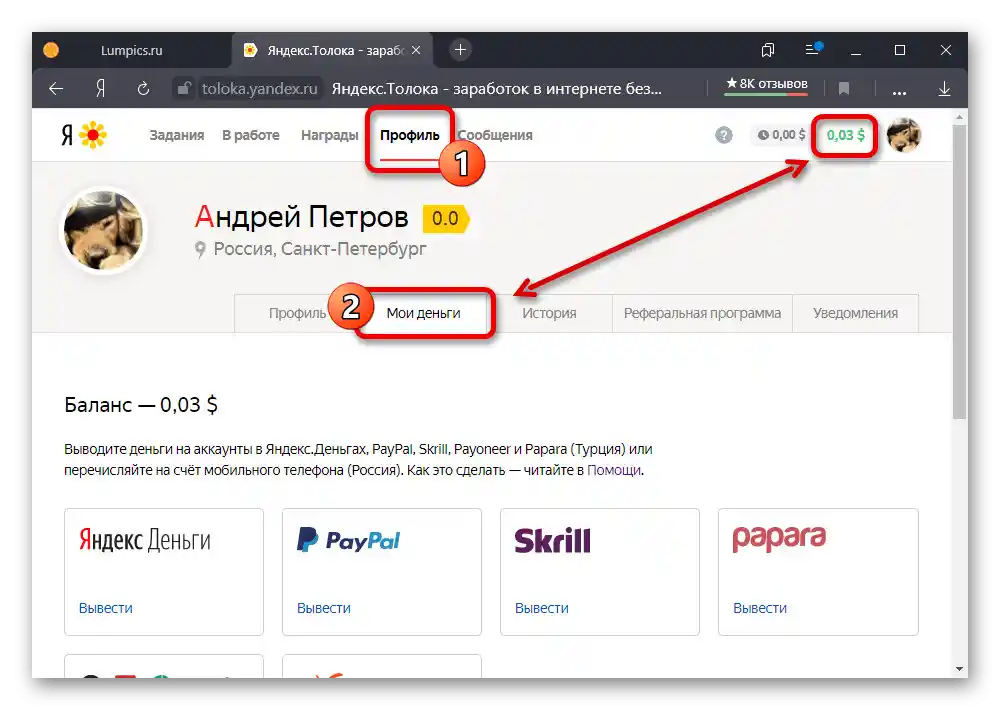Viewport: 1000px width, 710px height.
Task: Click the 8K отзывов rating badge
Action: [x=767, y=85]
